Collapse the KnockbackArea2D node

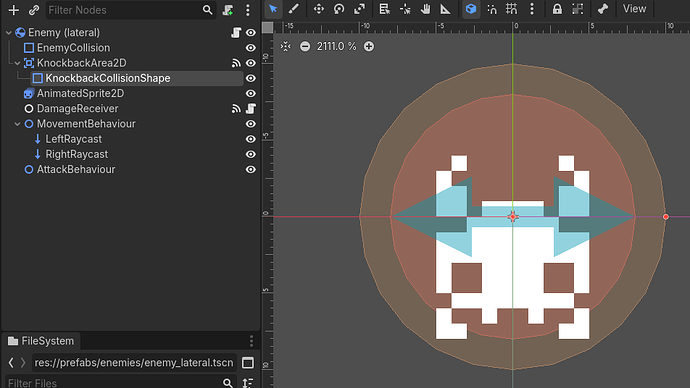18,63
